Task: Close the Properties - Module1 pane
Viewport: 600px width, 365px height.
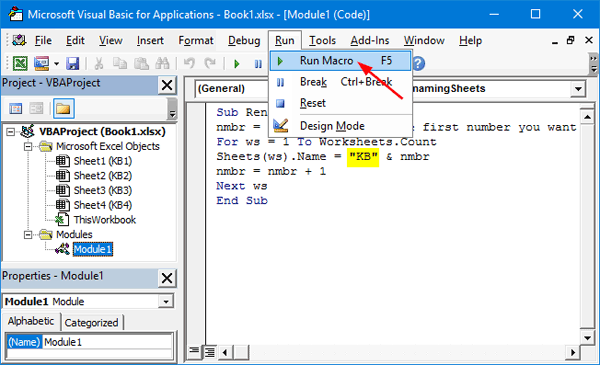Action: pyautogui.click(x=167, y=278)
